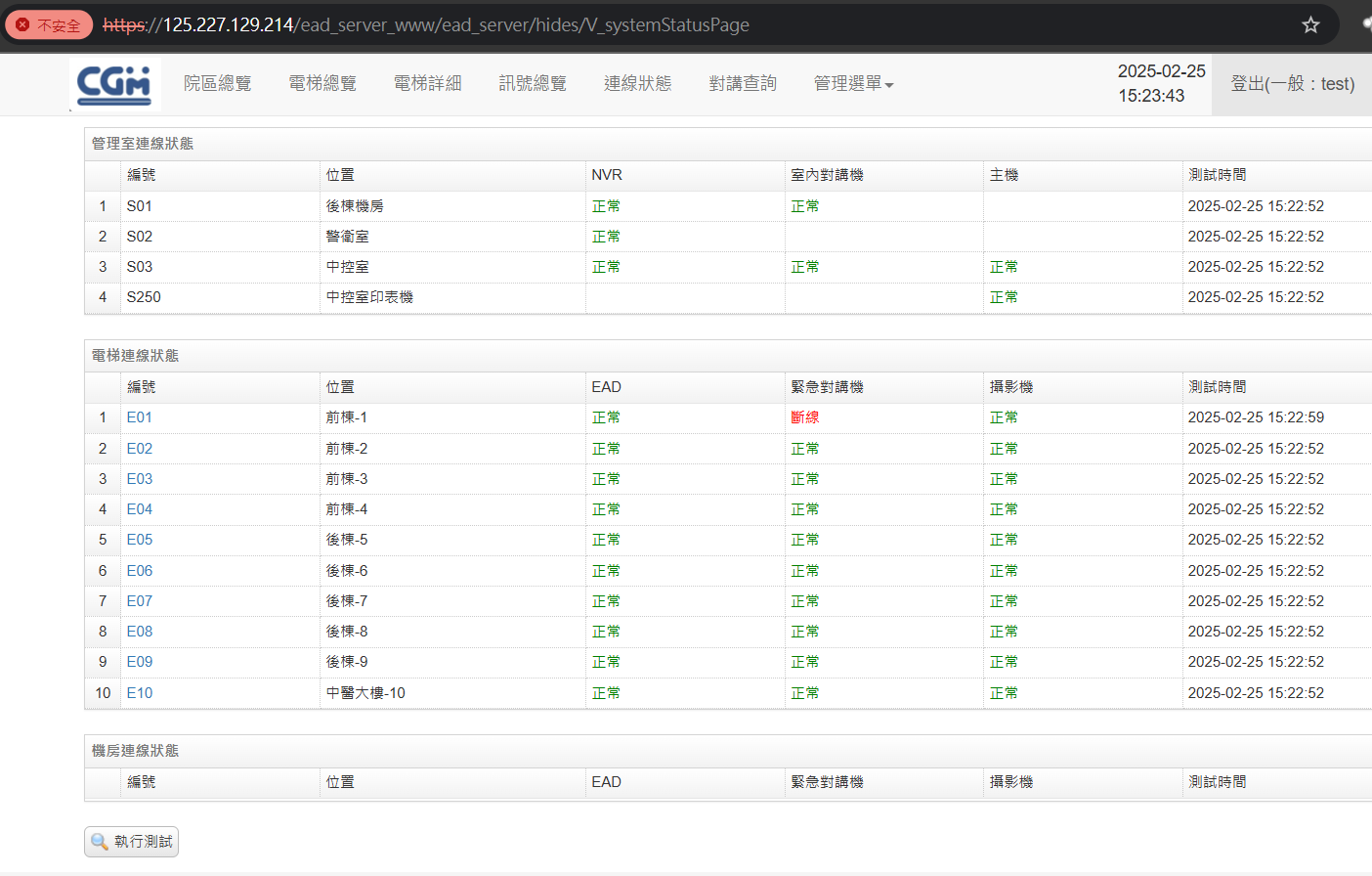Open the 電梯總覽 menu item

coord(322,83)
